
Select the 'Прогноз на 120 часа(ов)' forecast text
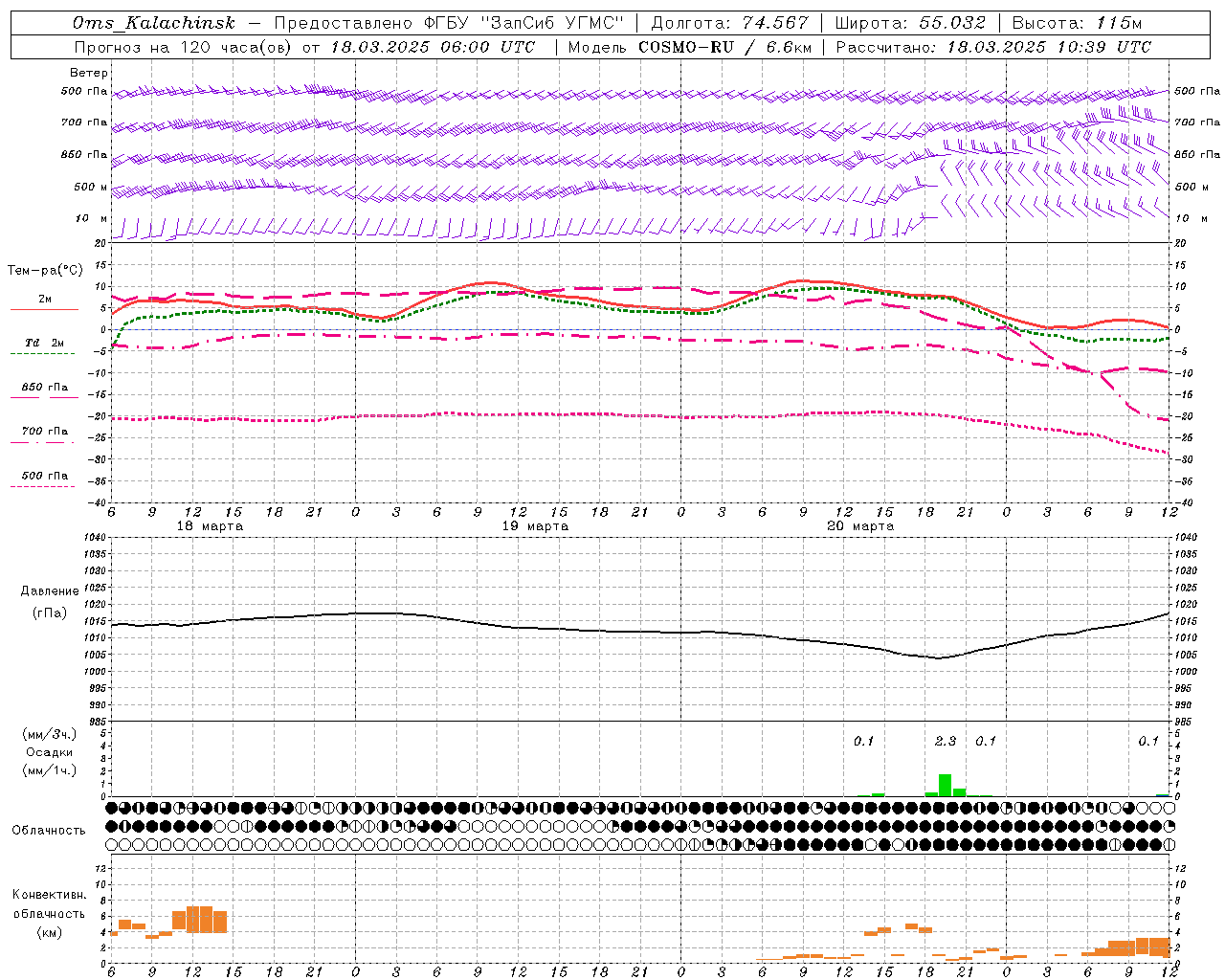click(184, 47)
